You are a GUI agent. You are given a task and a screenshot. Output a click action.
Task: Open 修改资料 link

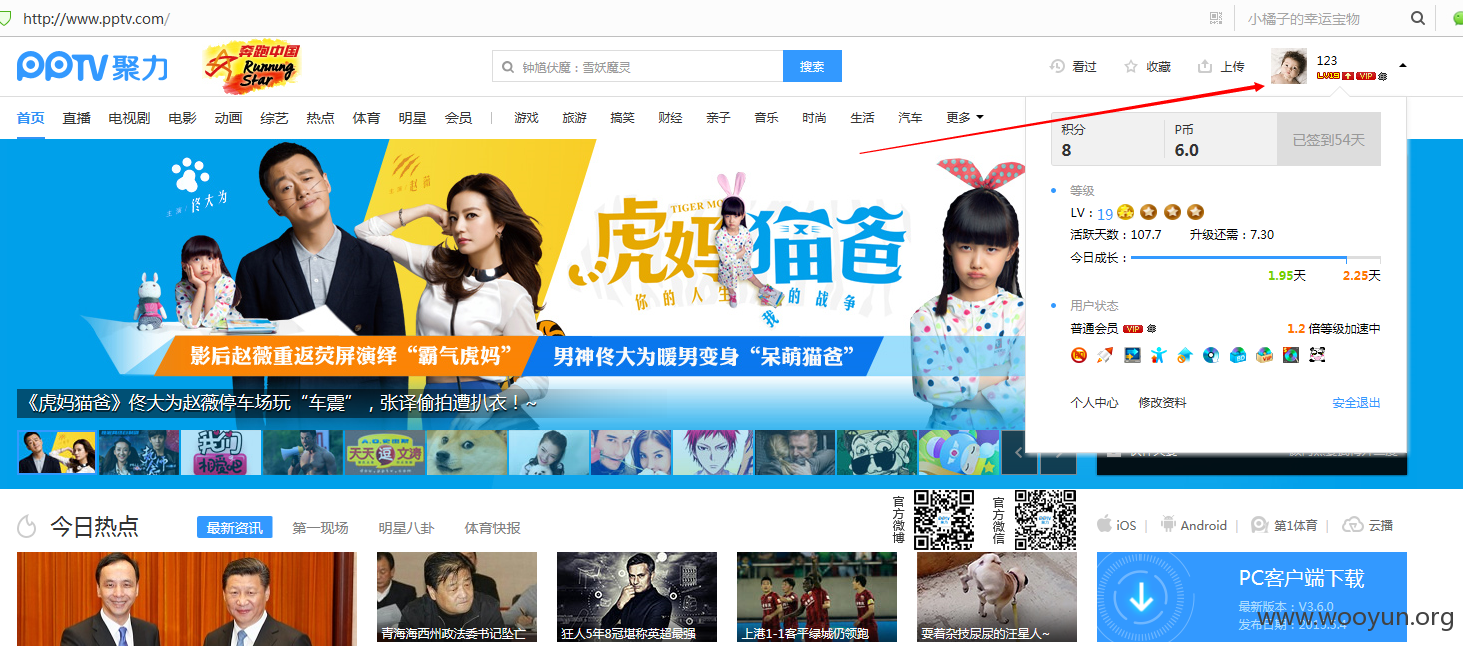1163,402
